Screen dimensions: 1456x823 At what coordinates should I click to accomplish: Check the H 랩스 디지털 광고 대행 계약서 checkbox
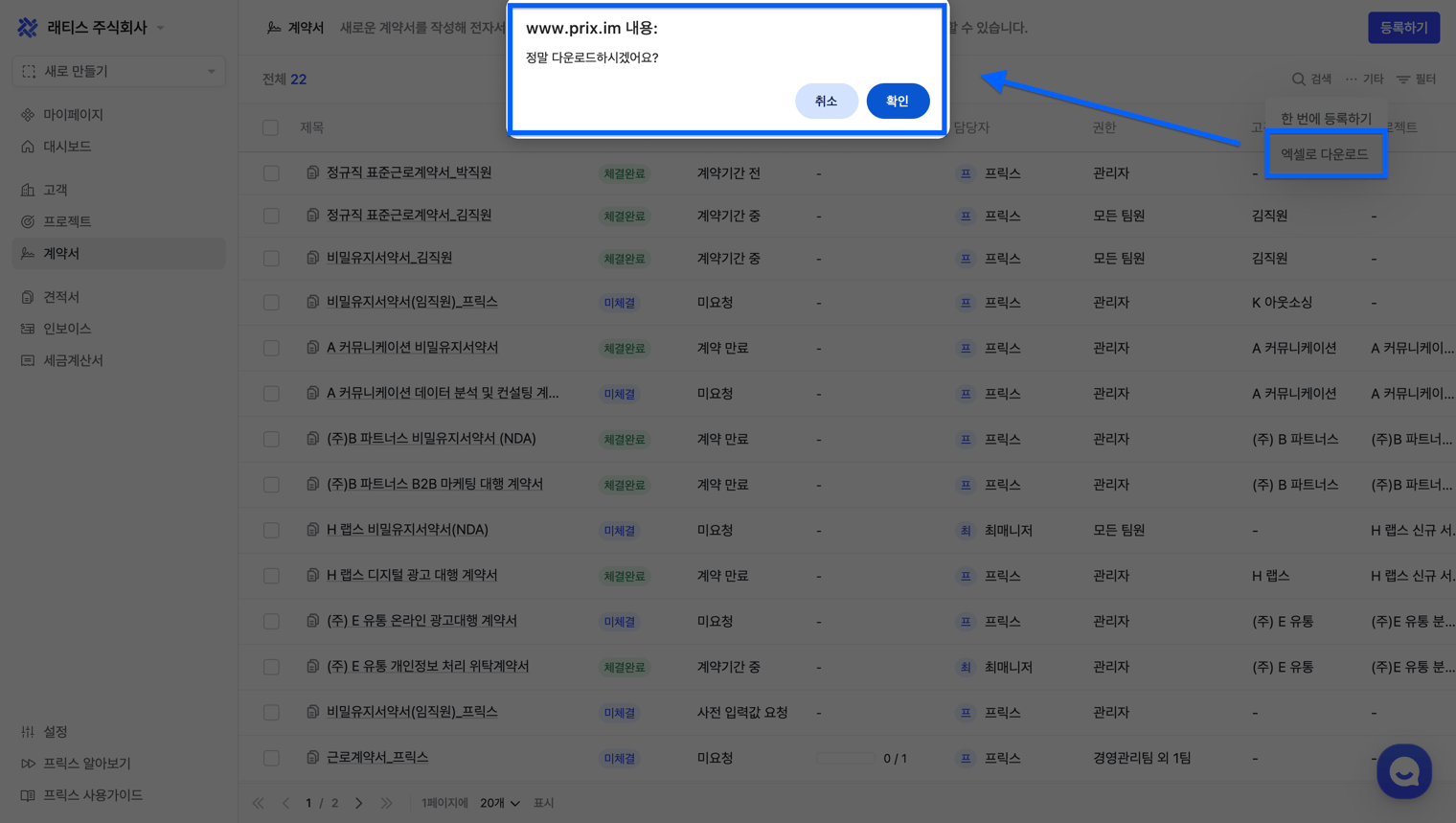272,576
